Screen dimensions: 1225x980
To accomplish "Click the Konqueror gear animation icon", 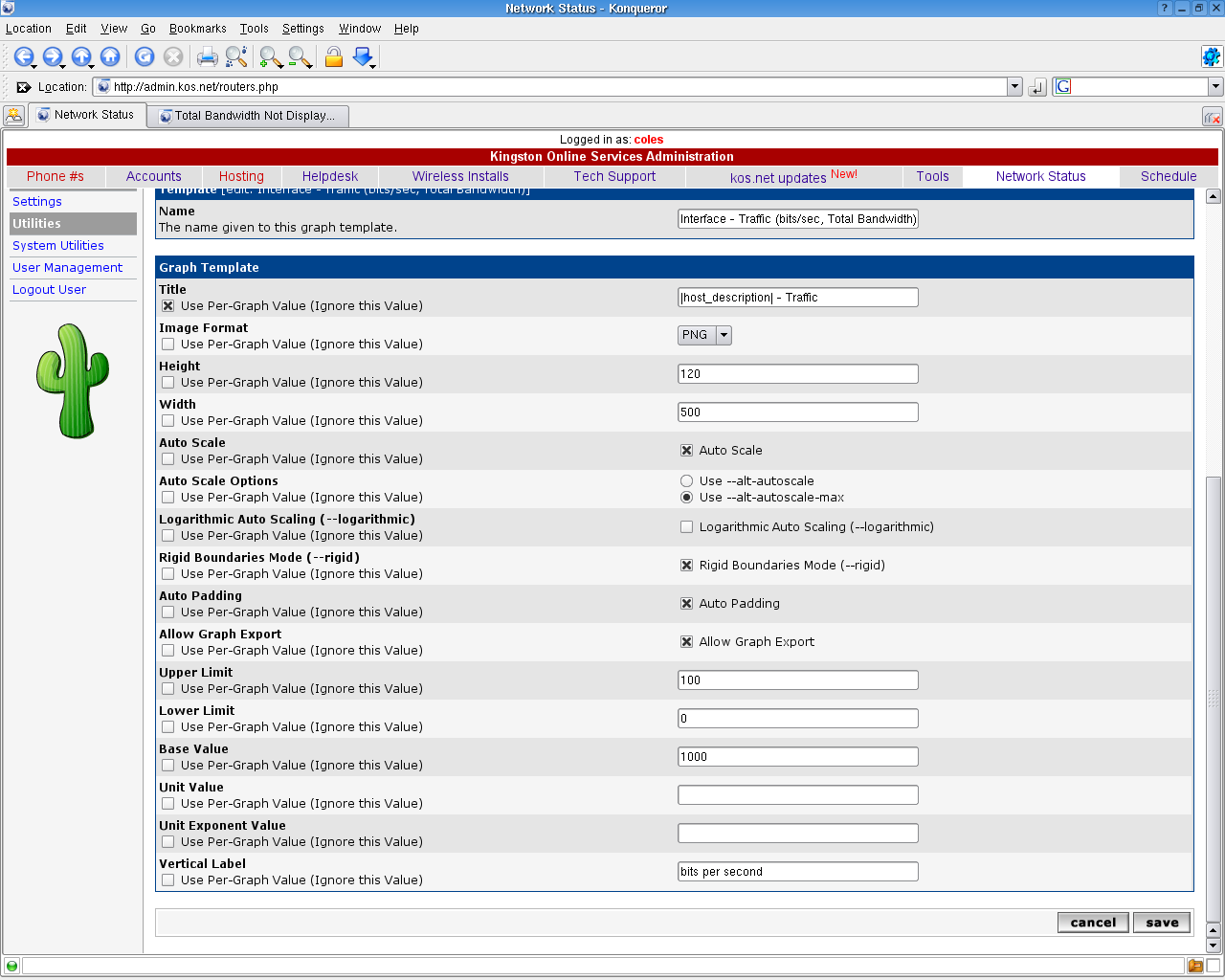I will [x=1212, y=56].
